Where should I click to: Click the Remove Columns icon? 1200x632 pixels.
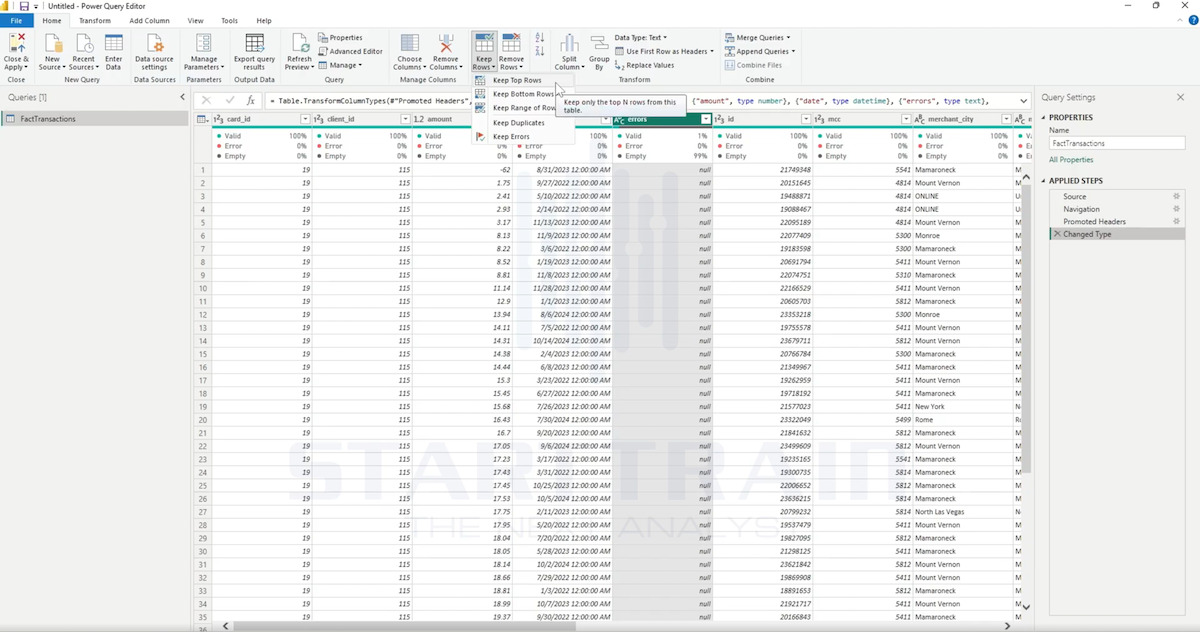tap(446, 43)
